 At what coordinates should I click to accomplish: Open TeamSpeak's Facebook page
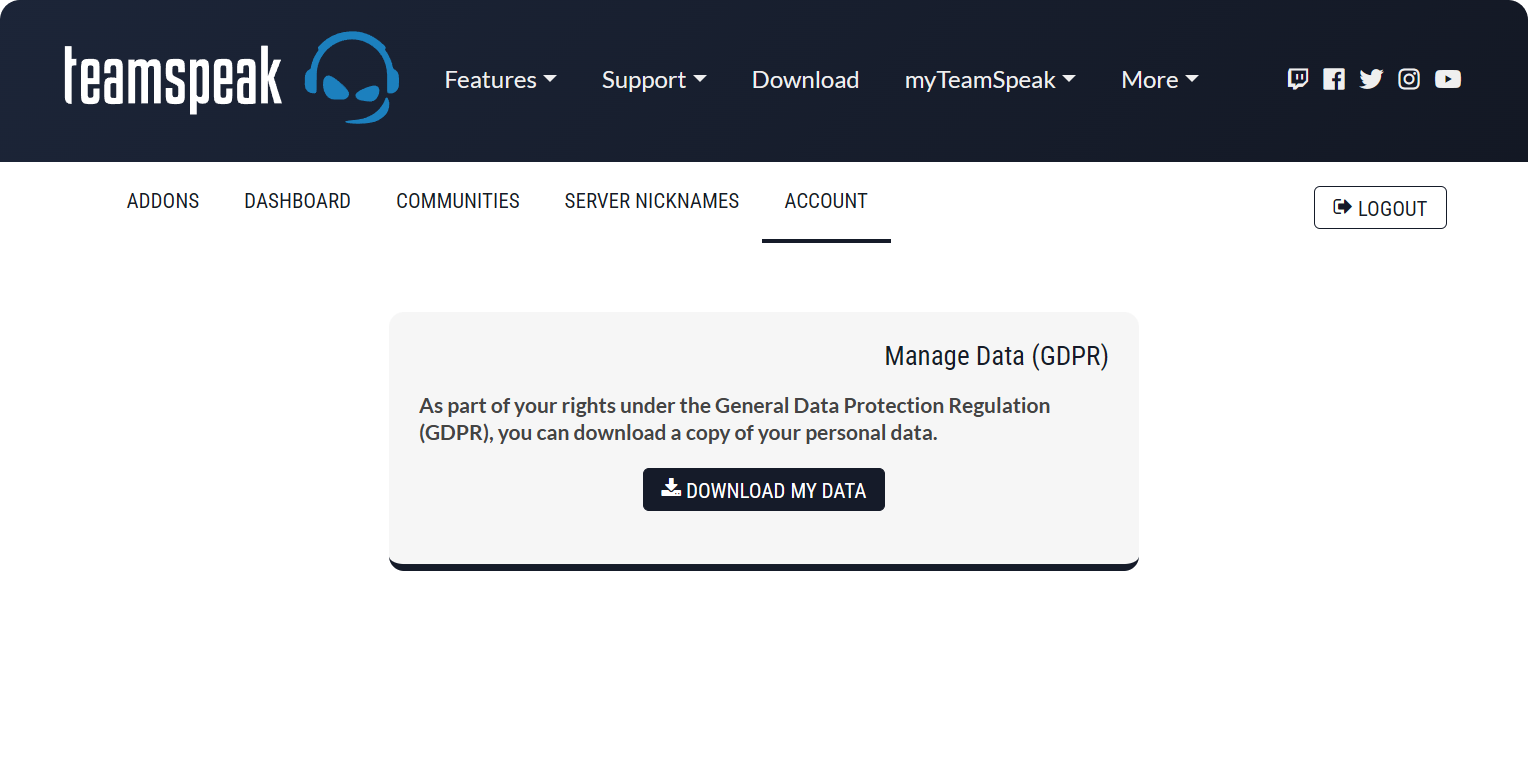[x=1334, y=79]
